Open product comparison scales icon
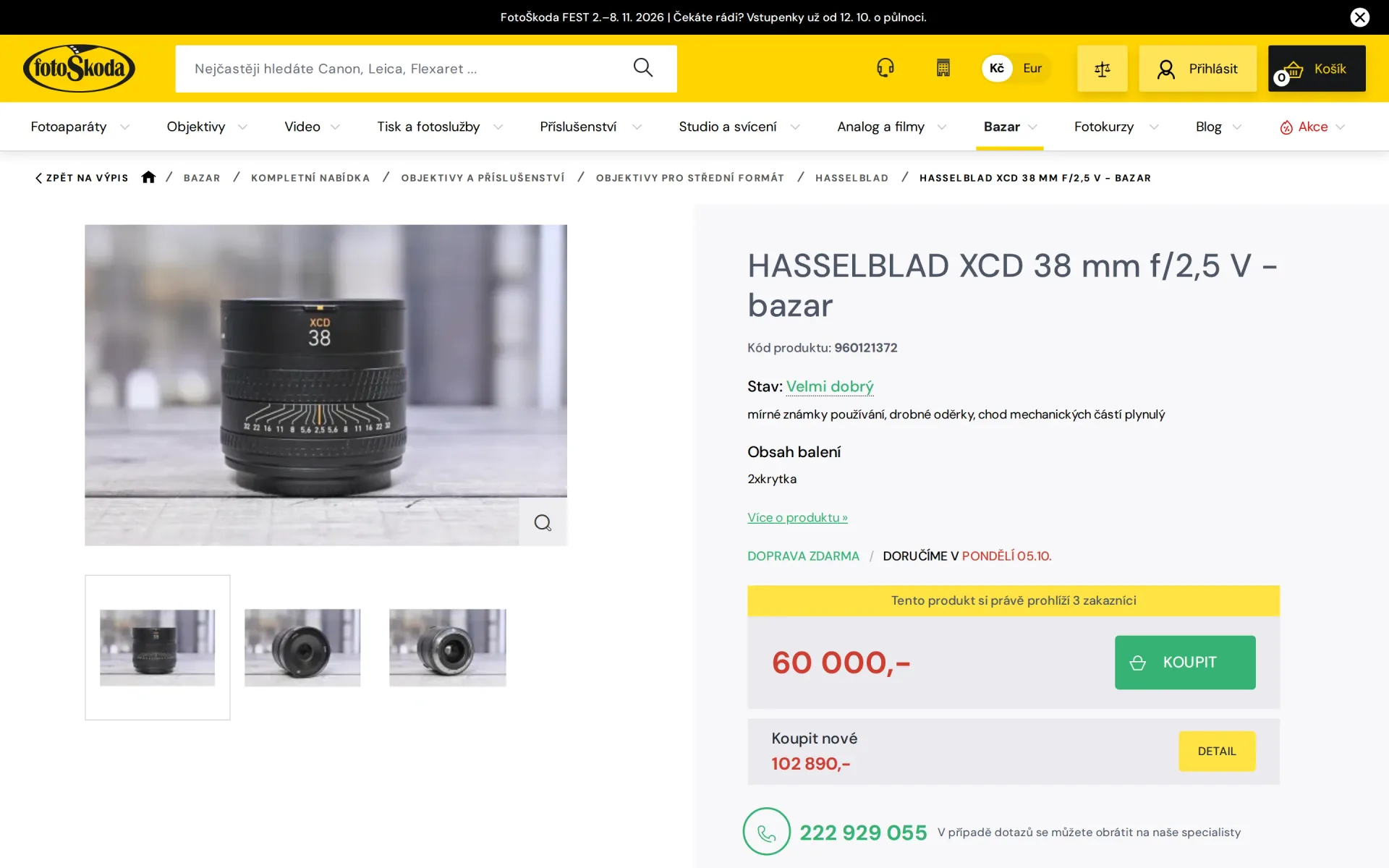 pyautogui.click(x=1102, y=69)
